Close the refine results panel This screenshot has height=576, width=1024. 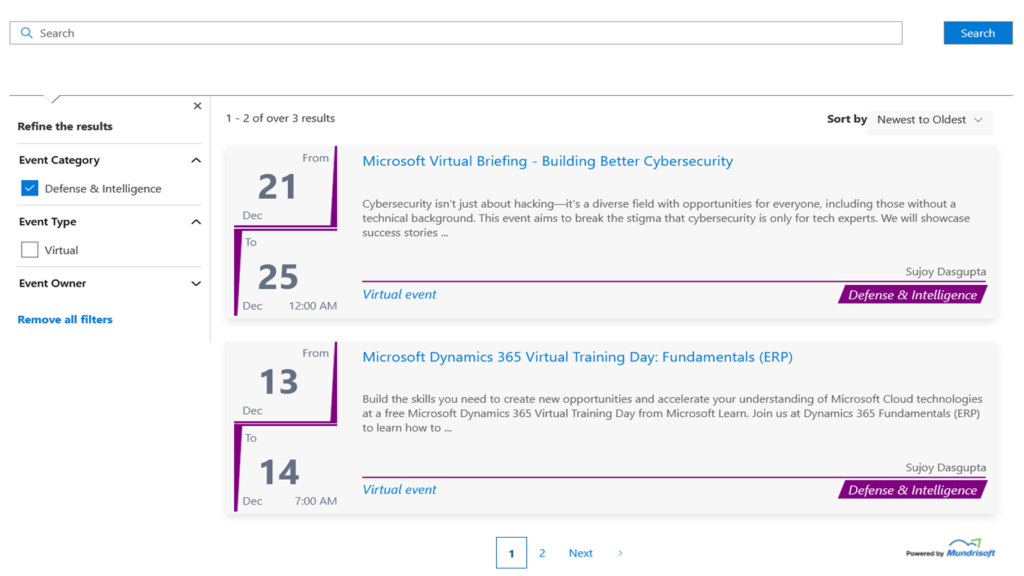pyautogui.click(x=197, y=106)
